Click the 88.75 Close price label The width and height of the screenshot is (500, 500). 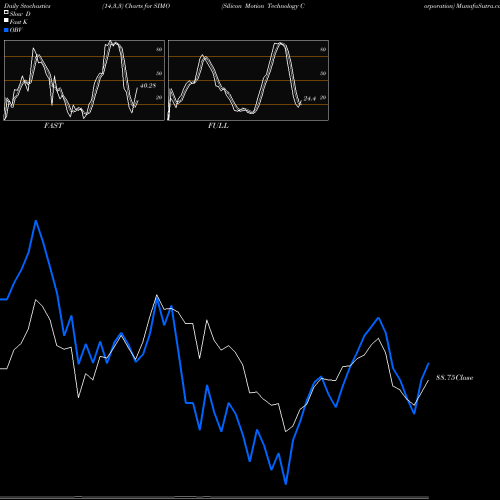tap(455, 378)
